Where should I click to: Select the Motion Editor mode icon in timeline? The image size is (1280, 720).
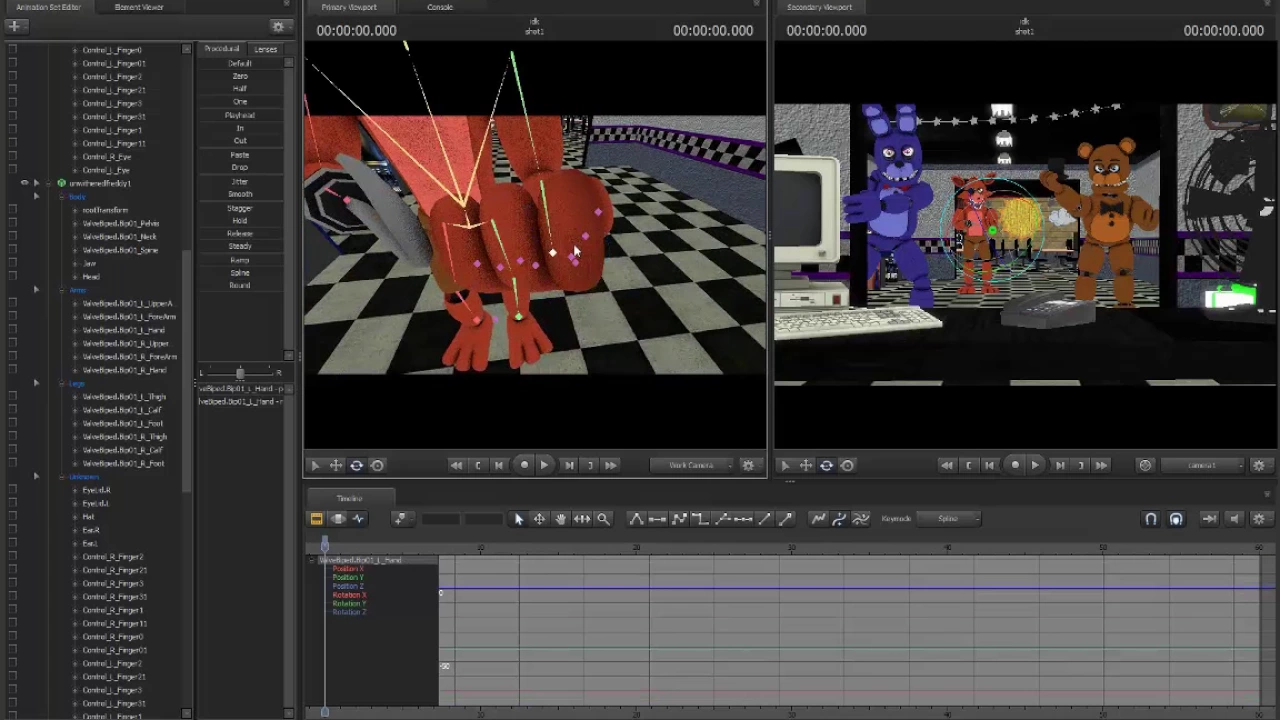338,519
